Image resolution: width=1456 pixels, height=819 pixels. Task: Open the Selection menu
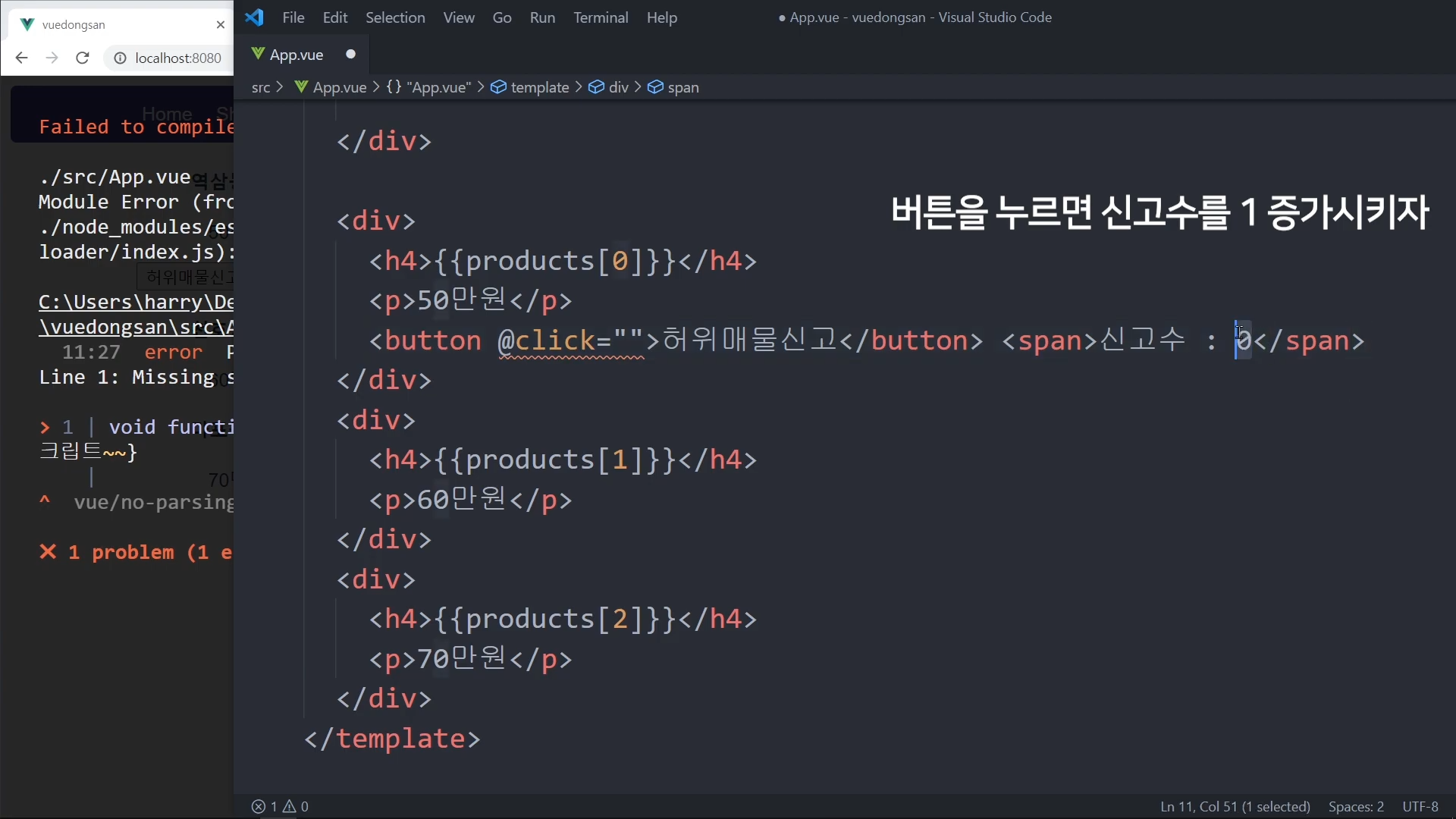coord(394,17)
